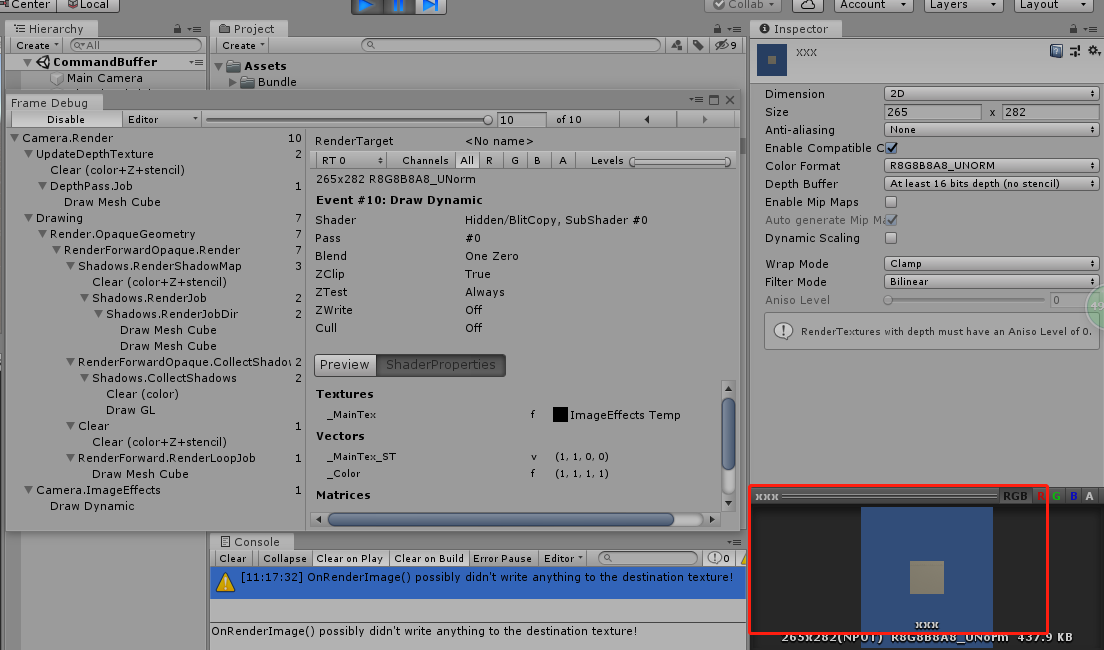Click Disable to stop the Frame Debugger
The image size is (1104, 650).
pyautogui.click(x=64, y=118)
